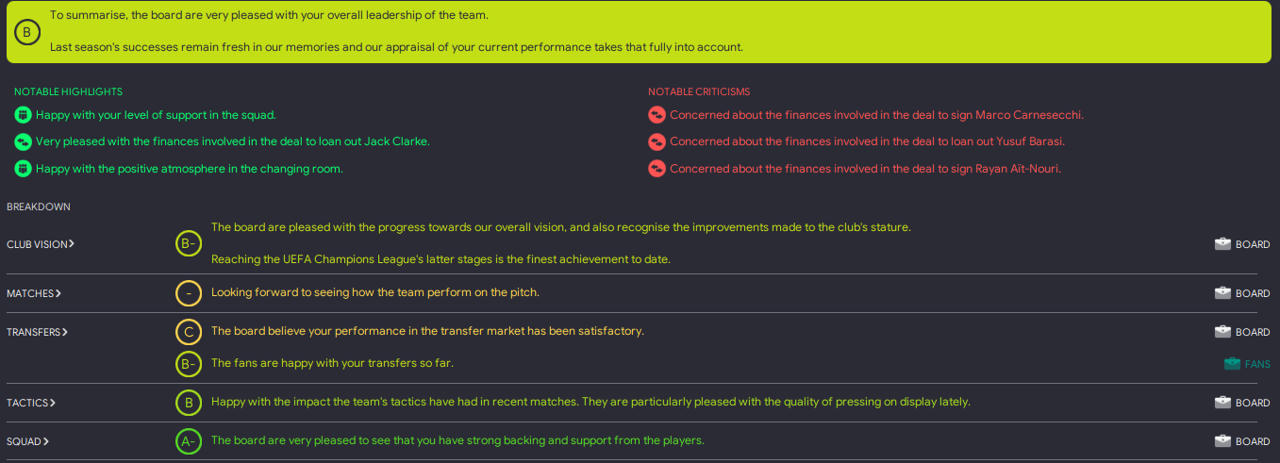Image resolution: width=1280 pixels, height=463 pixels.
Task: Click the board Transfers C grade badge
Action: [188, 331]
